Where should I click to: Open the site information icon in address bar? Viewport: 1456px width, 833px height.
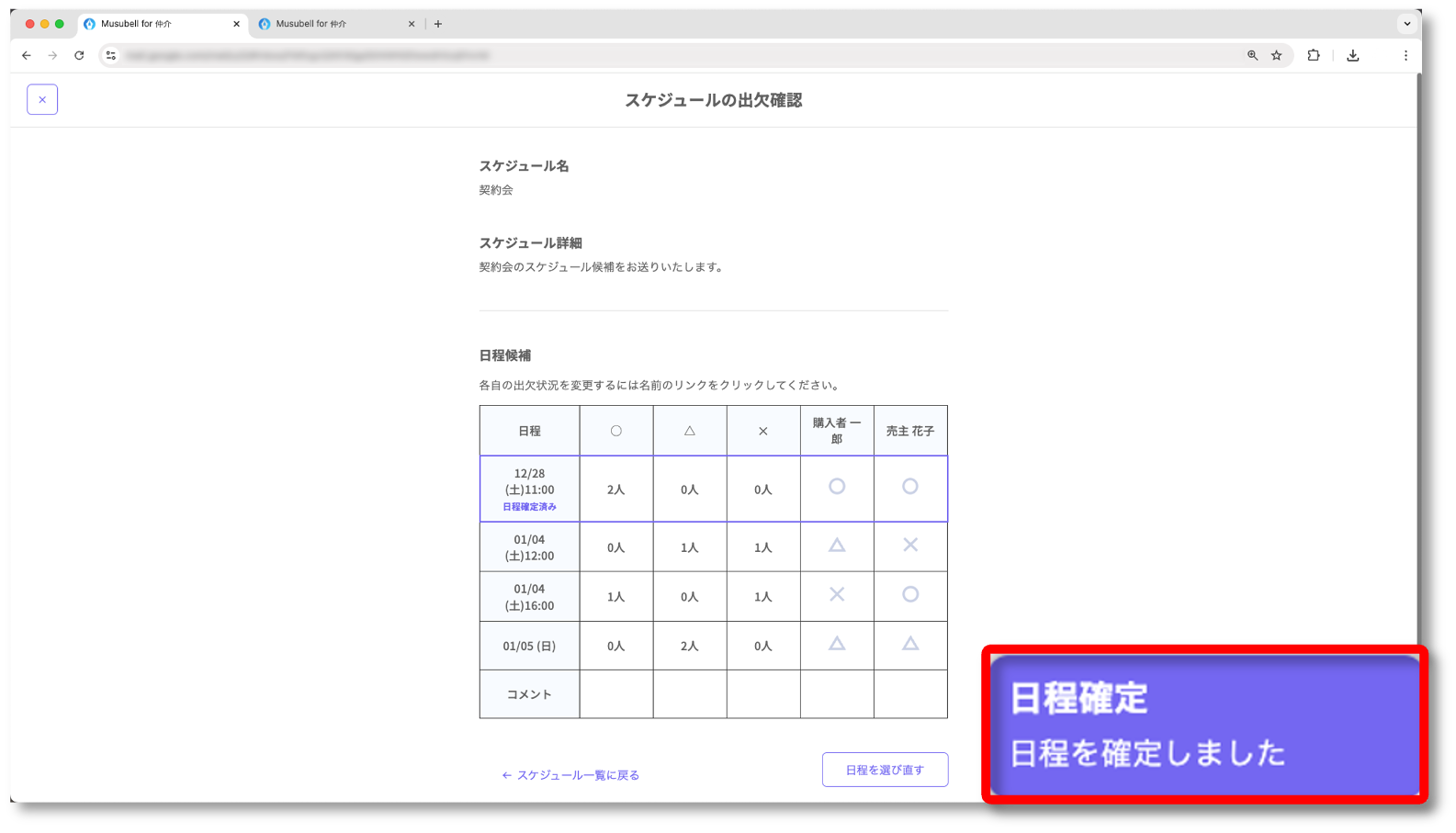tap(111, 55)
